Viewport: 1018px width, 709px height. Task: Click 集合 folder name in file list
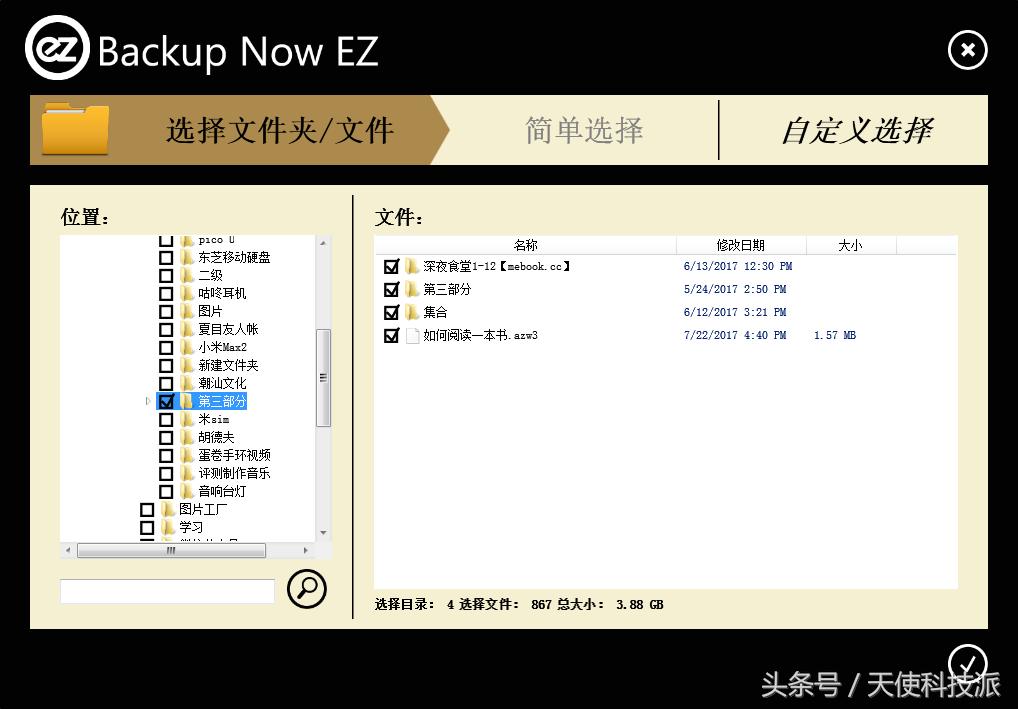coord(435,312)
